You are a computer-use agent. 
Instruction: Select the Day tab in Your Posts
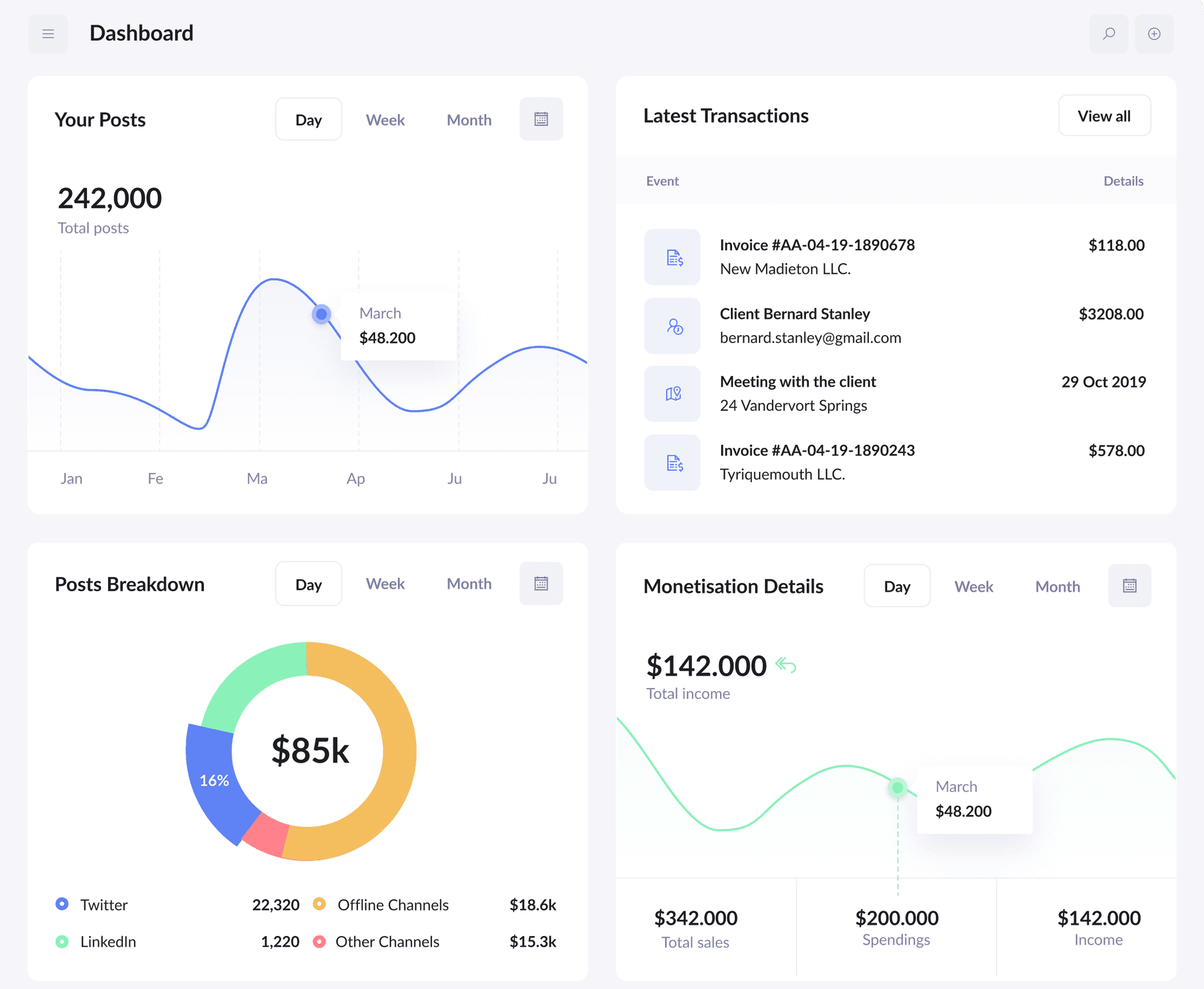click(308, 119)
